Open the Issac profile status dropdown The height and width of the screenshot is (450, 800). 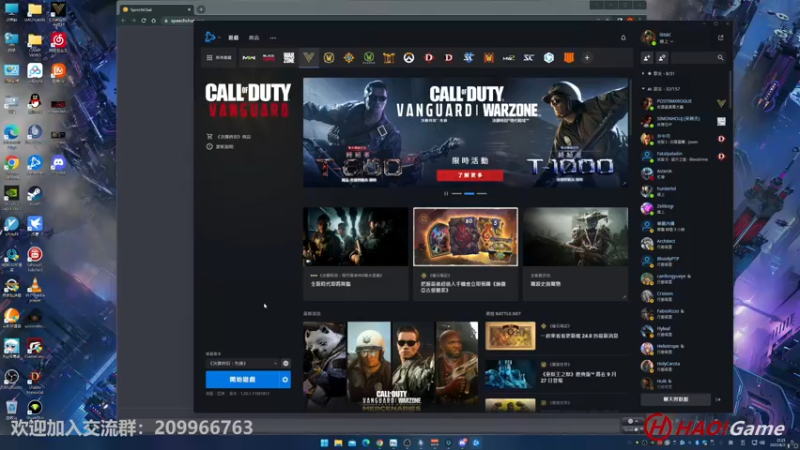[666, 41]
